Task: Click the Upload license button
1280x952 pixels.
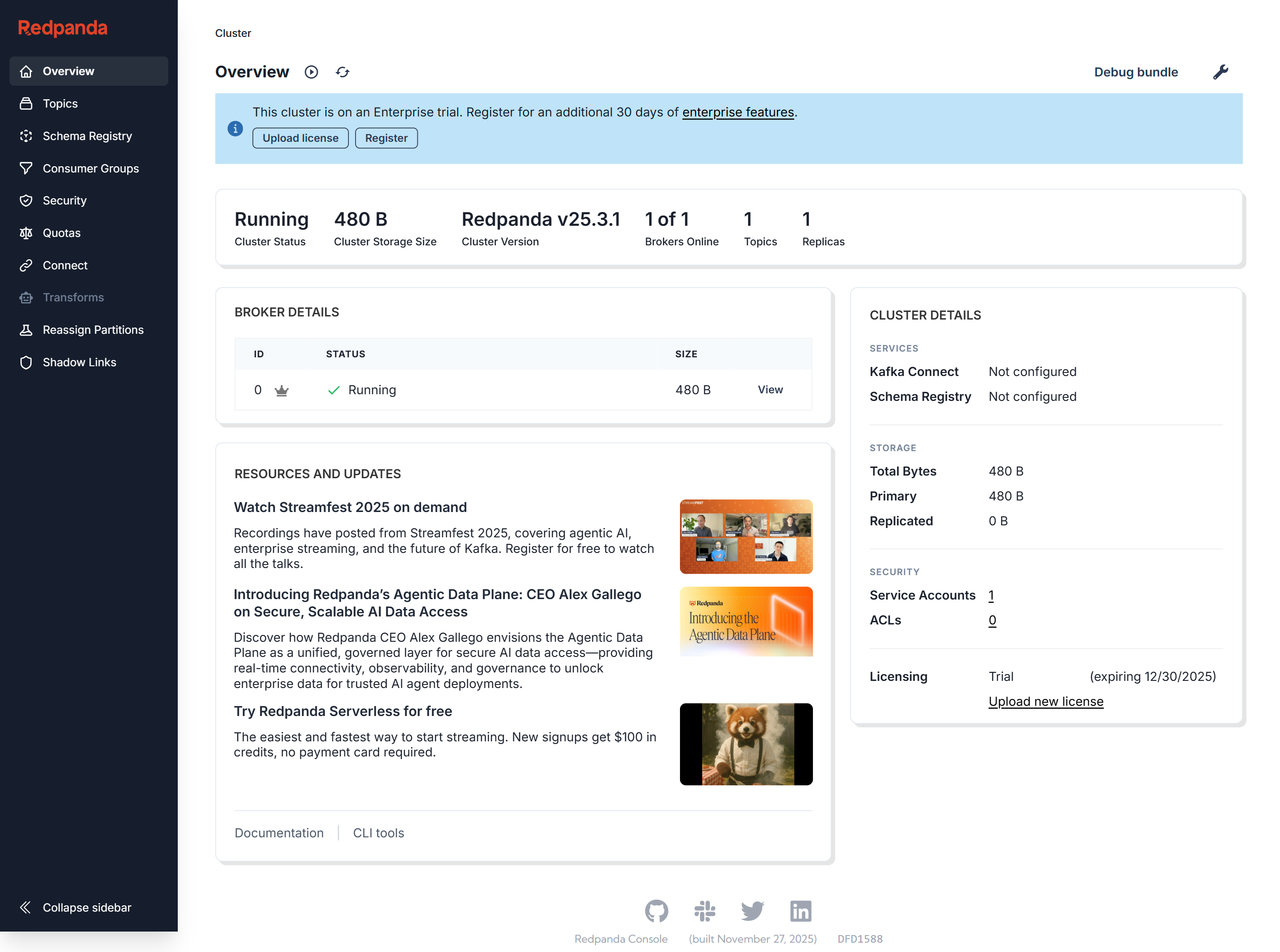Action: (300, 138)
